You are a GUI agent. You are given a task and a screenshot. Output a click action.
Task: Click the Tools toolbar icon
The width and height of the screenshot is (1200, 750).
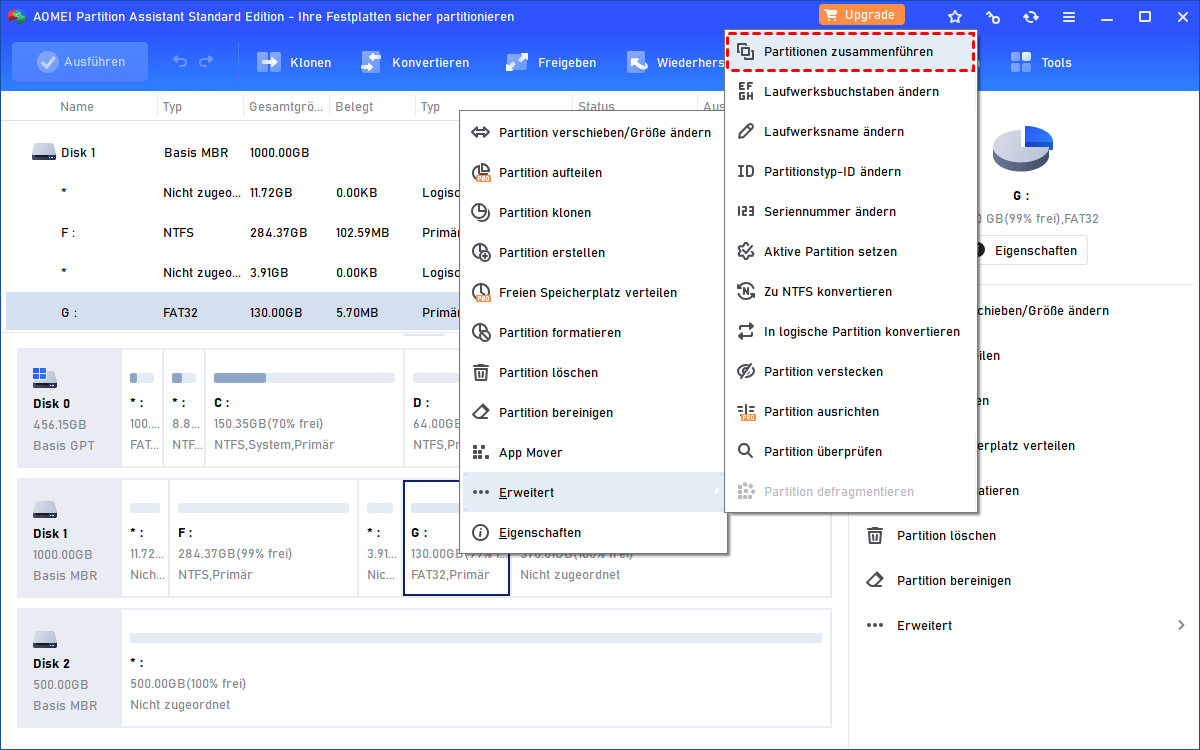click(1021, 62)
